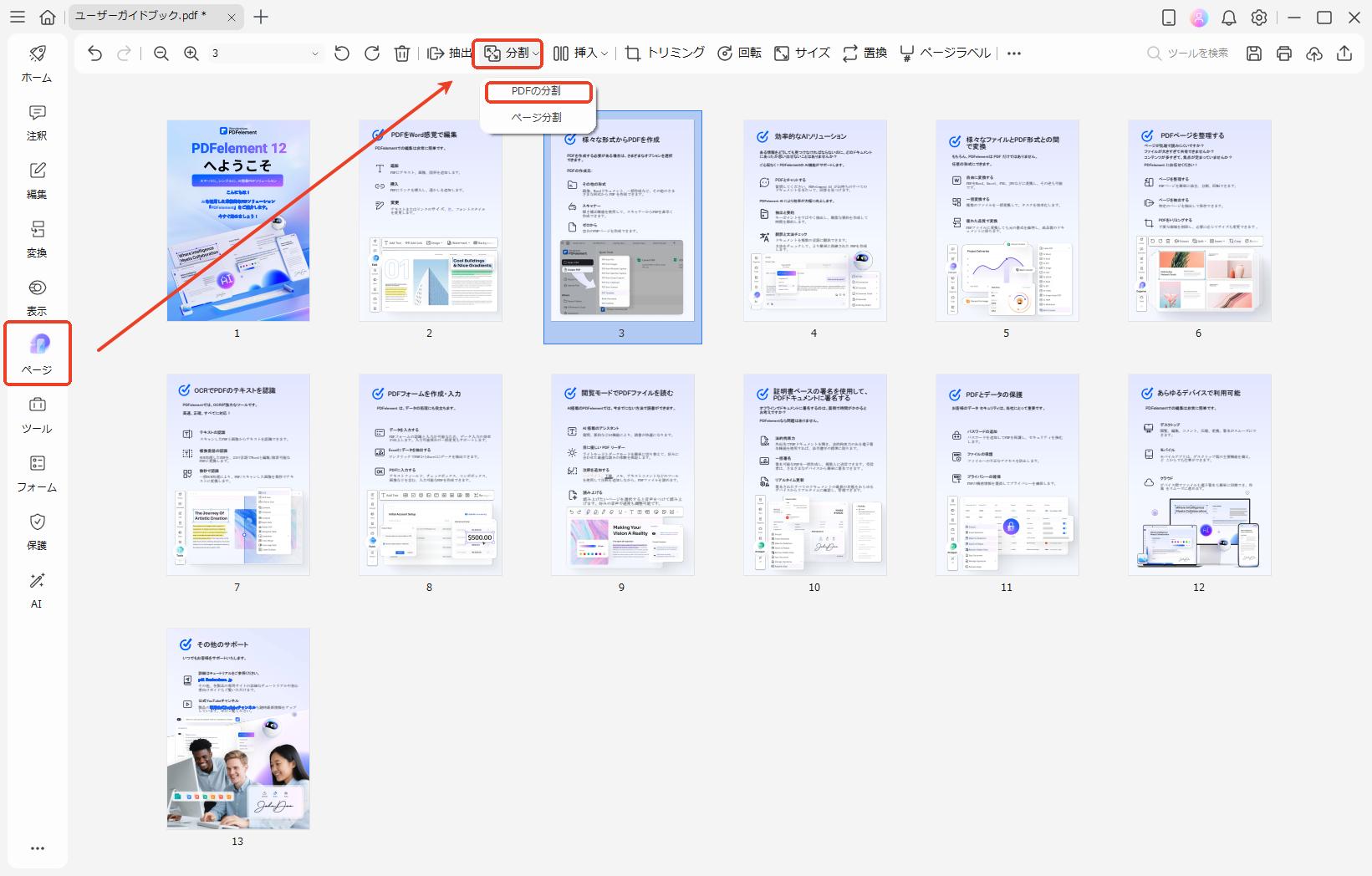Click the print icon
This screenshot has height=876, width=1372.
coord(1284,53)
